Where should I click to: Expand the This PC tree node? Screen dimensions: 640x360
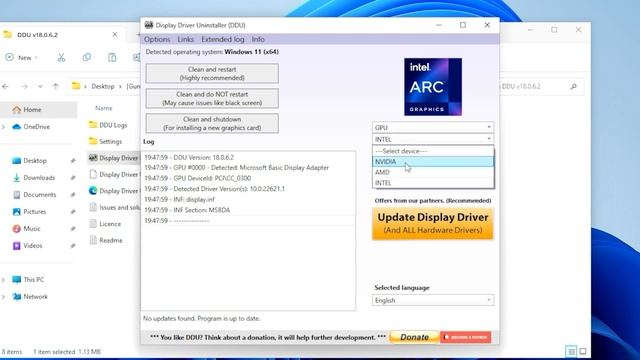click(x=4, y=280)
